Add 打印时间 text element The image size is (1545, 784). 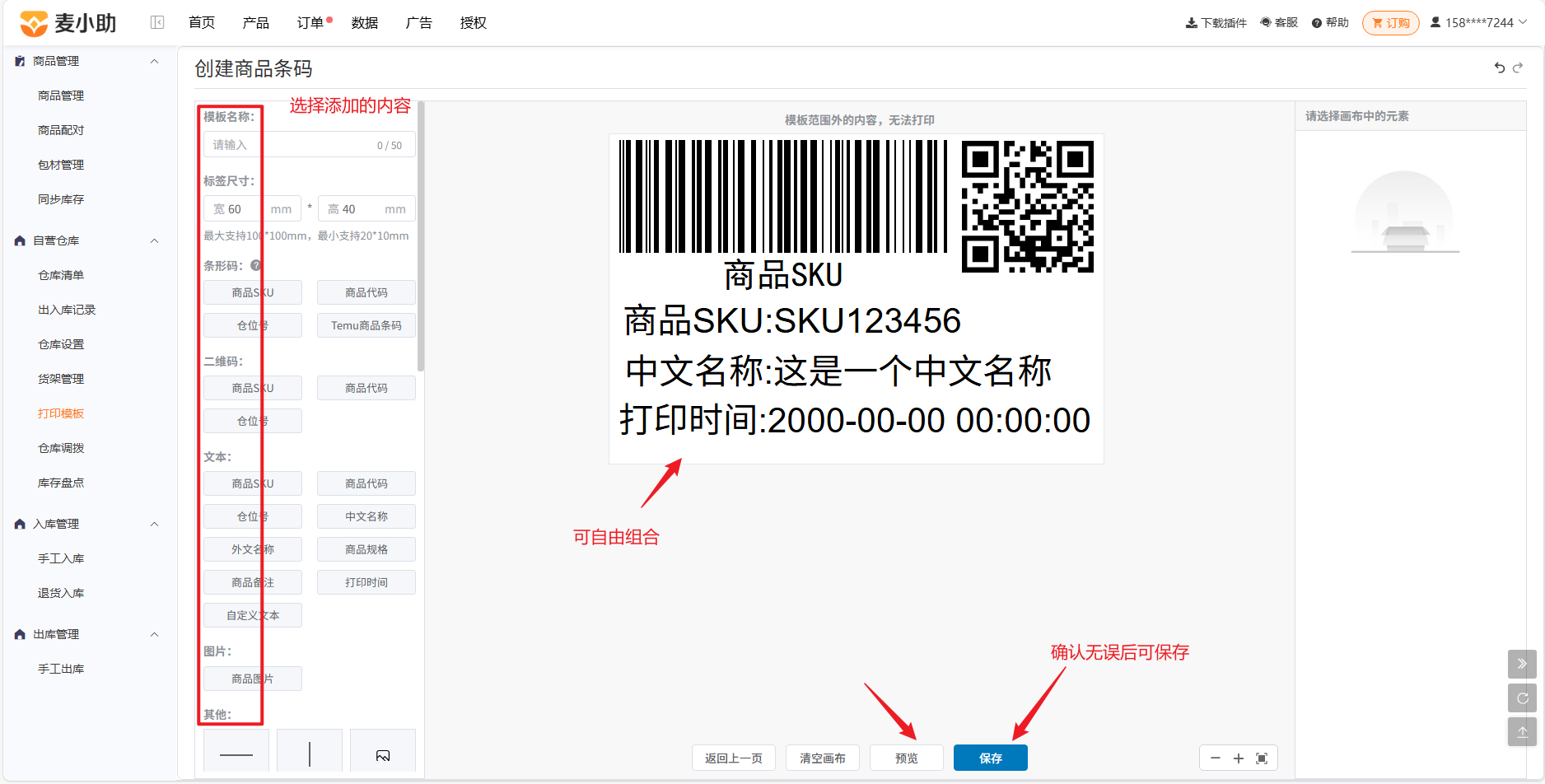pyautogui.click(x=366, y=582)
